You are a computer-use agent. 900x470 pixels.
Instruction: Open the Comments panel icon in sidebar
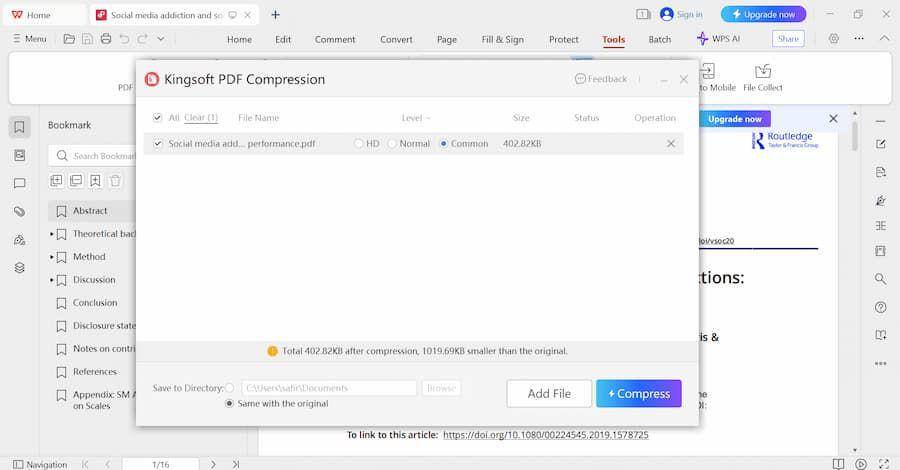click(x=20, y=183)
